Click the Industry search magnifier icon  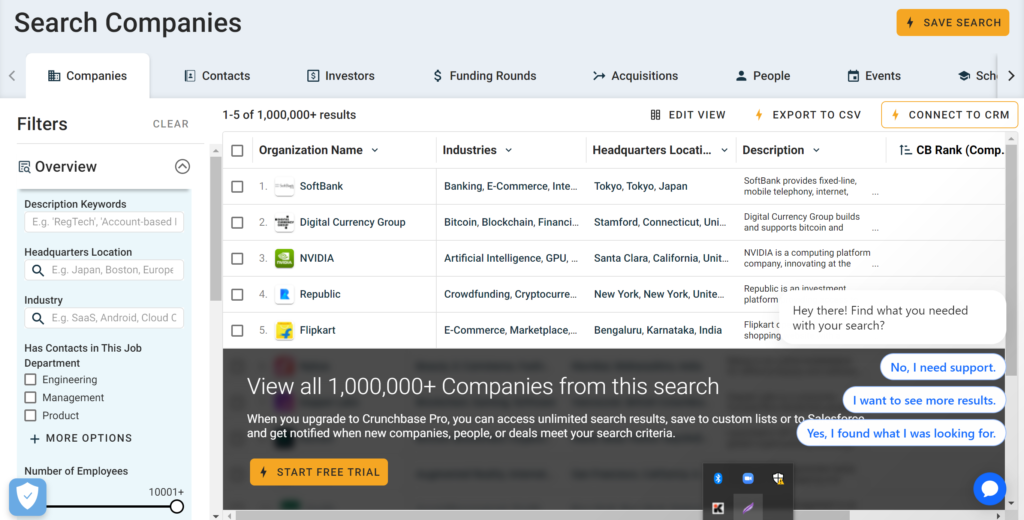click(38, 318)
